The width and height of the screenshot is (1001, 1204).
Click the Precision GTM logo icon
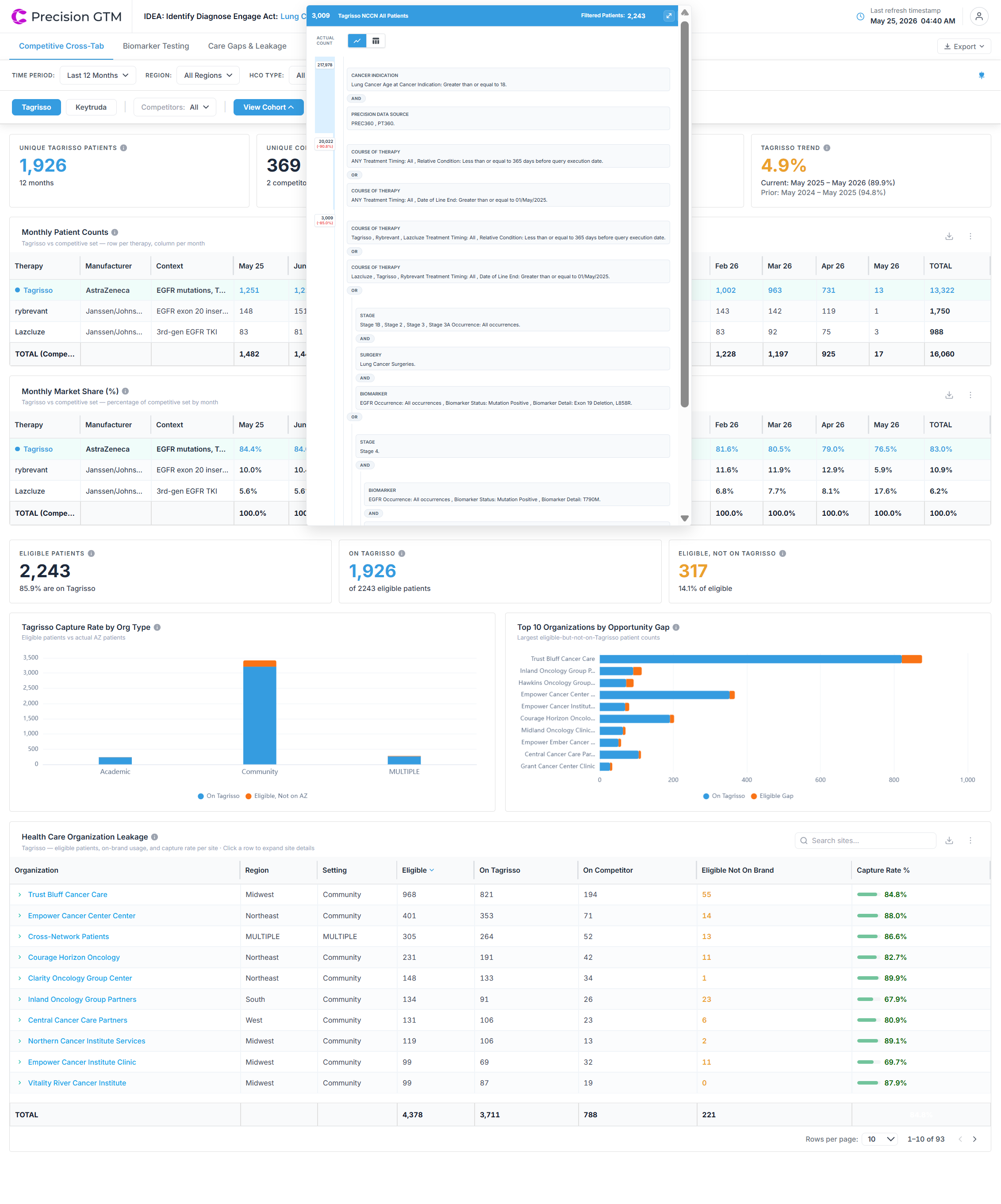[x=19, y=17]
